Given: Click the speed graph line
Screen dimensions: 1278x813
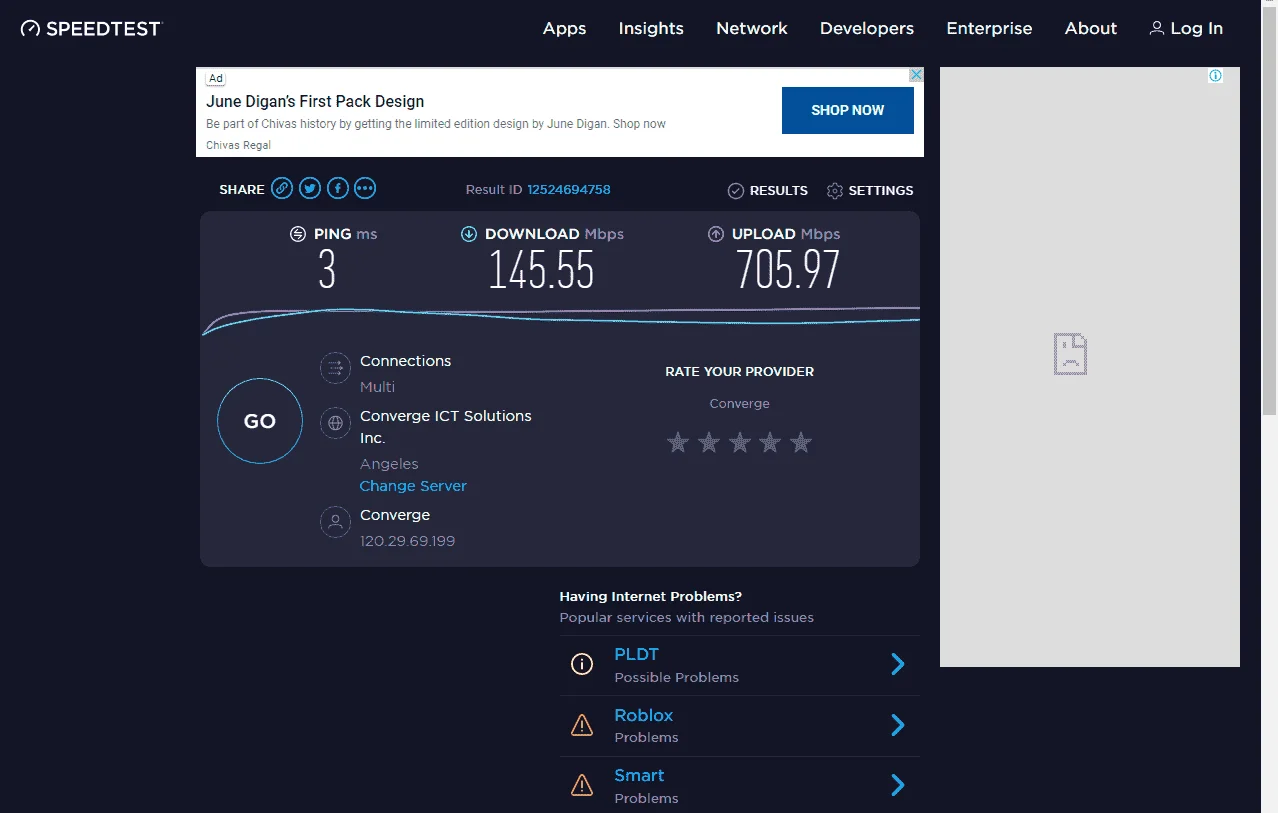Looking at the screenshot, I should click(x=560, y=319).
